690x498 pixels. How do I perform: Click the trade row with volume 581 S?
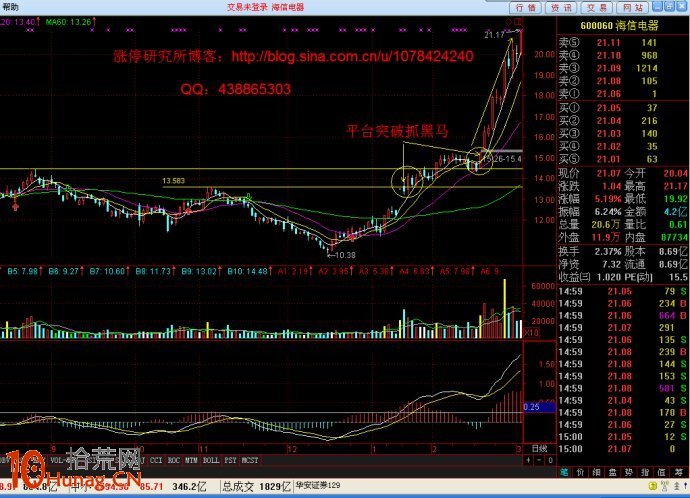pos(624,388)
